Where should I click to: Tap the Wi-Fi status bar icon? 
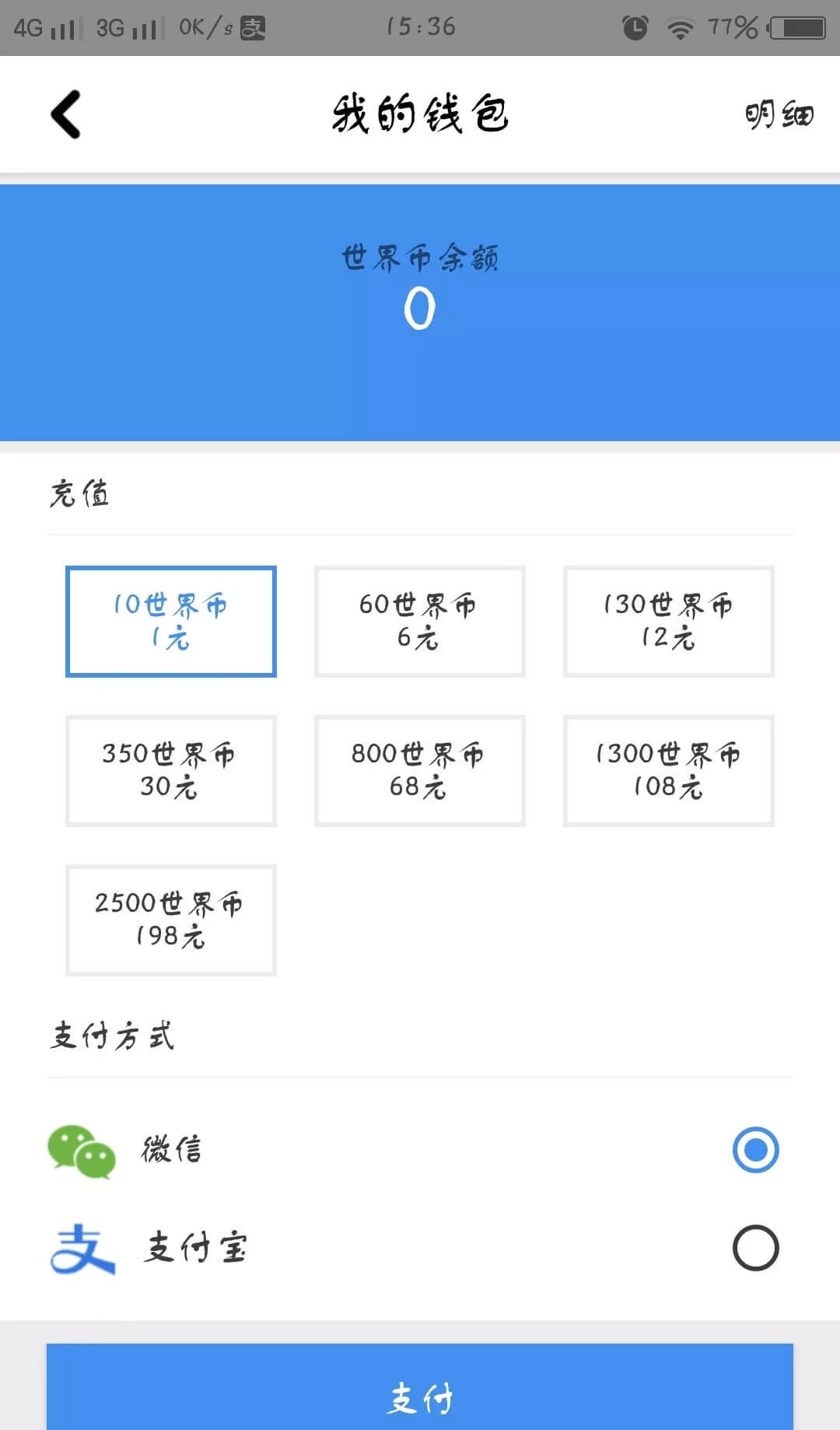click(x=680, y=29)
